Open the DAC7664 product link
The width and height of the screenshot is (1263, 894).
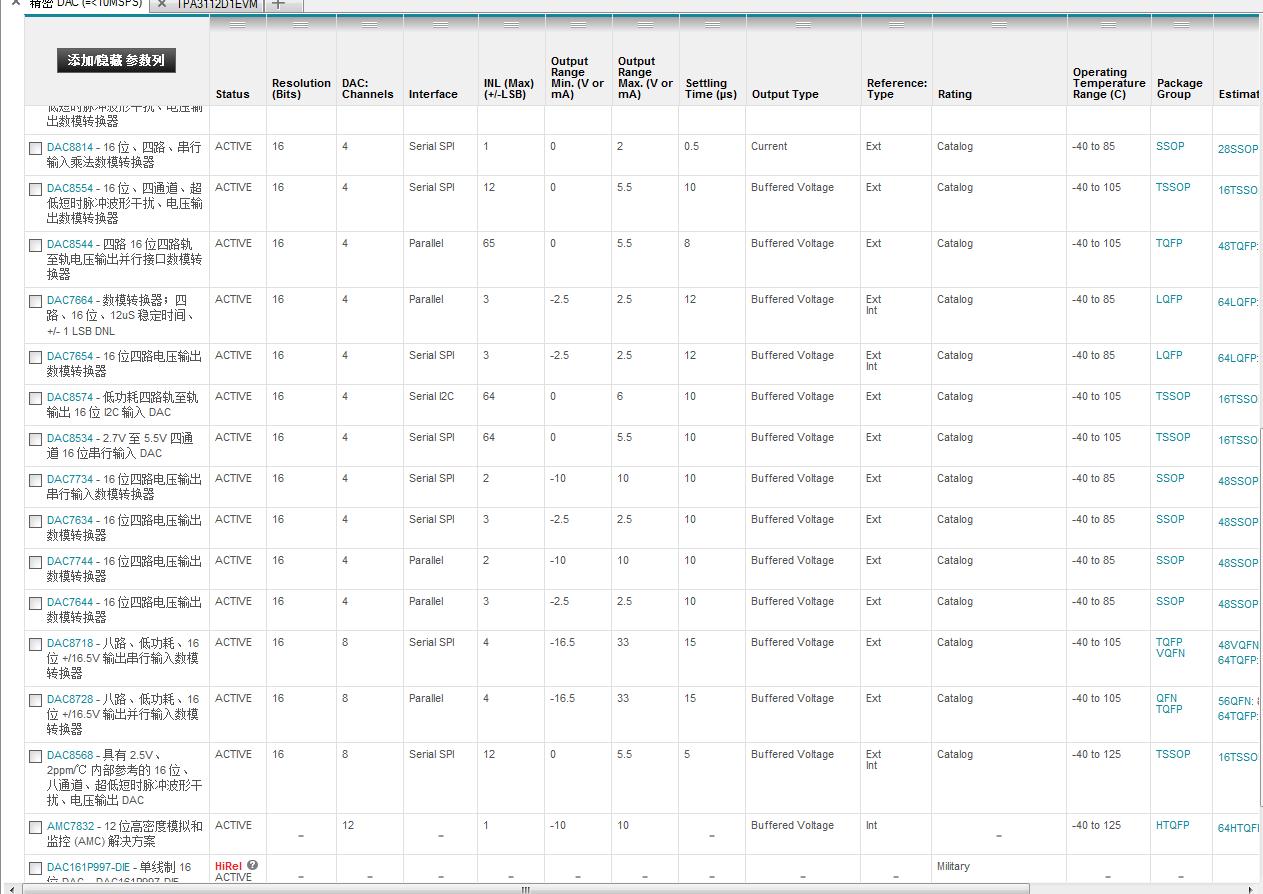[70, 300]
